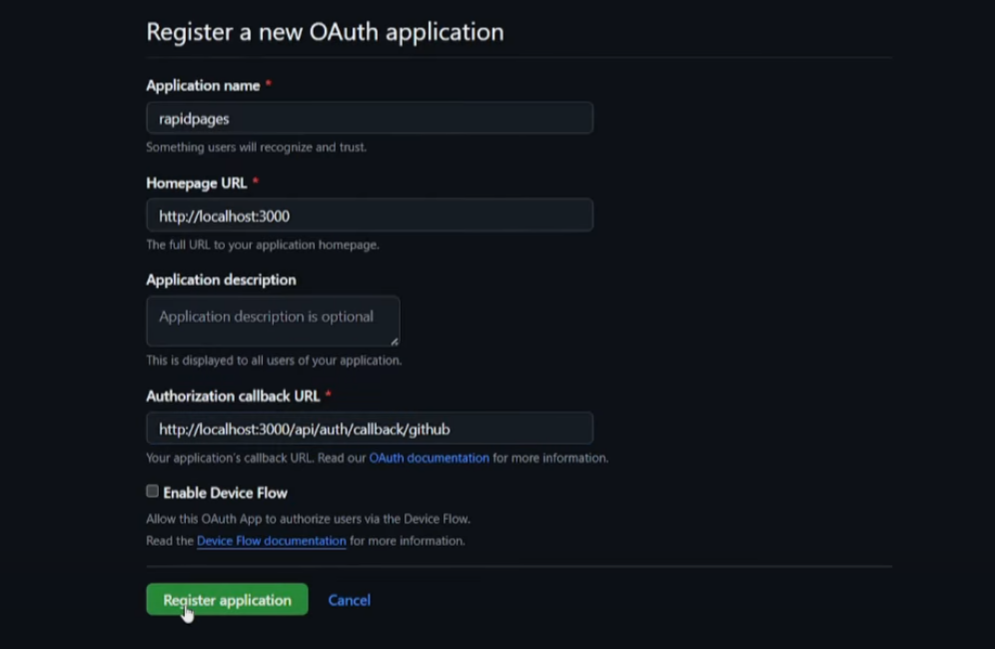Click the "Register a new OAuth application" heading
The width and height of the screenshot is (995, 649).
pyautogui.click(x=325, y=32)
